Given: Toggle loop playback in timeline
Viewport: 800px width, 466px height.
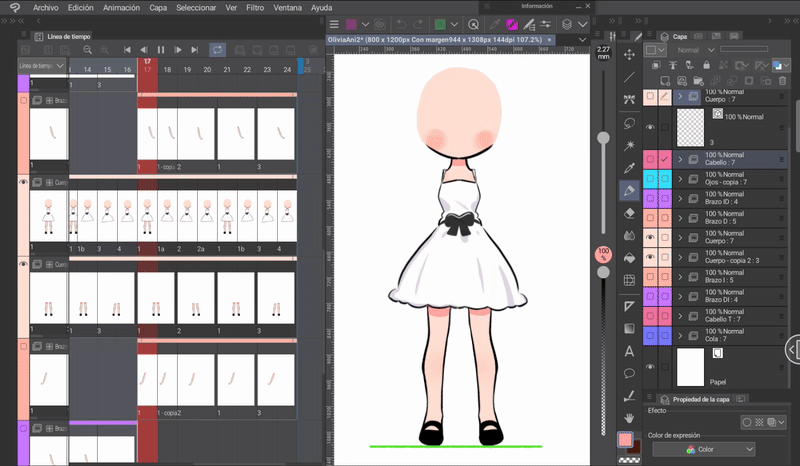Looking at the screenshot, I should tap(217, 49).
